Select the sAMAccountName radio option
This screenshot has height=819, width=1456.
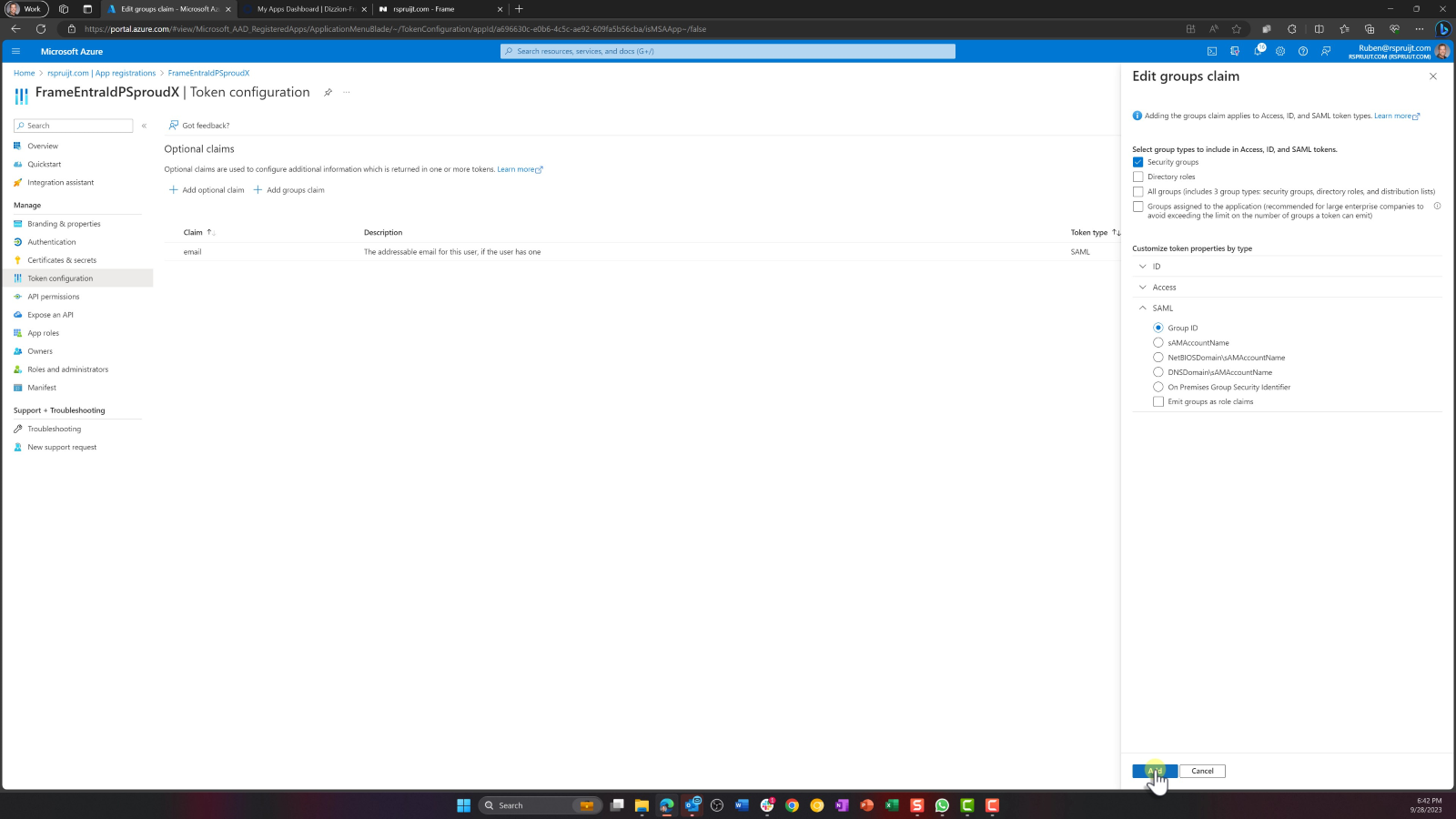[x=1158, y=343]
